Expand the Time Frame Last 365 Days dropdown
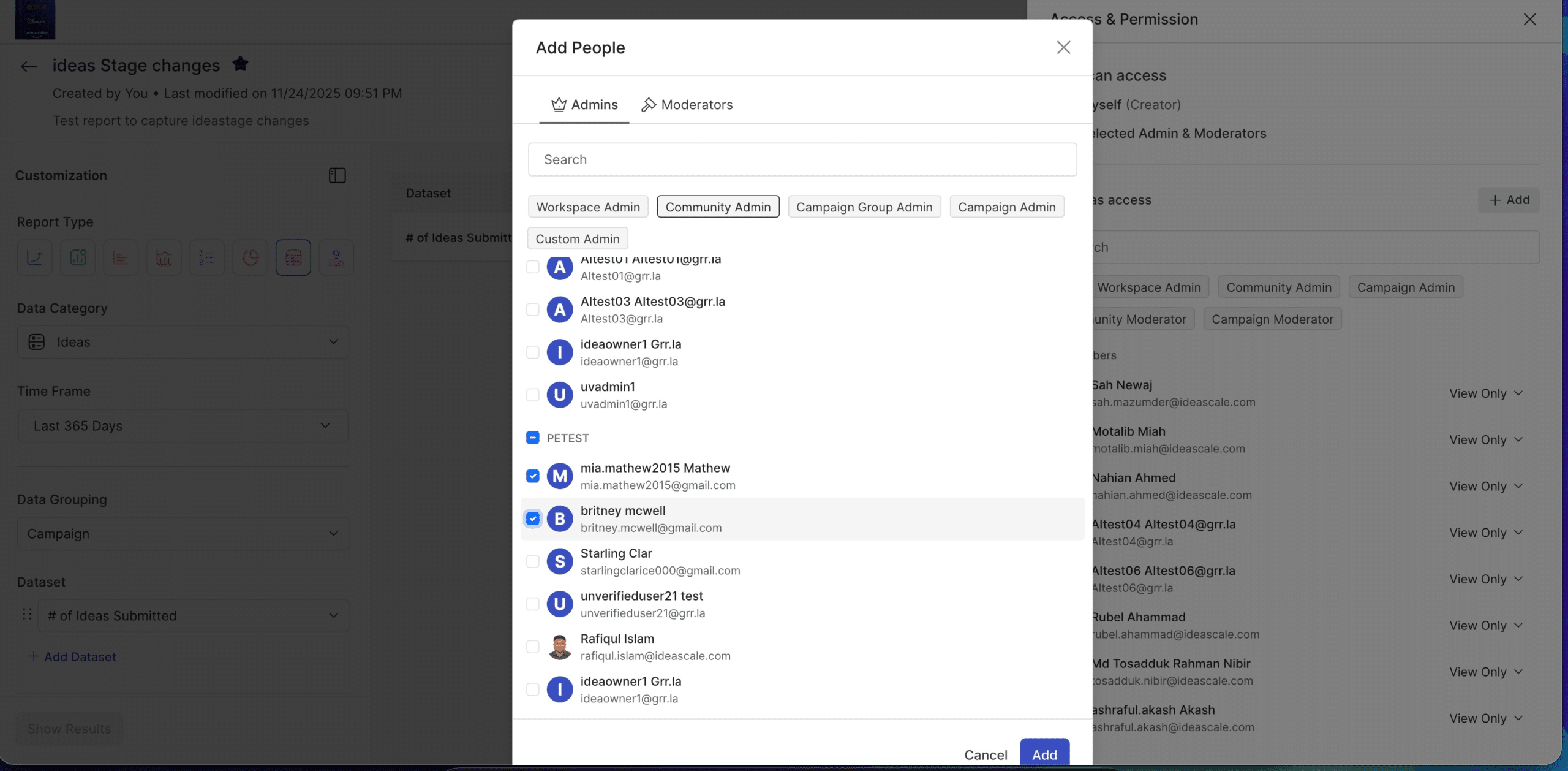 click(x=183, y=426)
